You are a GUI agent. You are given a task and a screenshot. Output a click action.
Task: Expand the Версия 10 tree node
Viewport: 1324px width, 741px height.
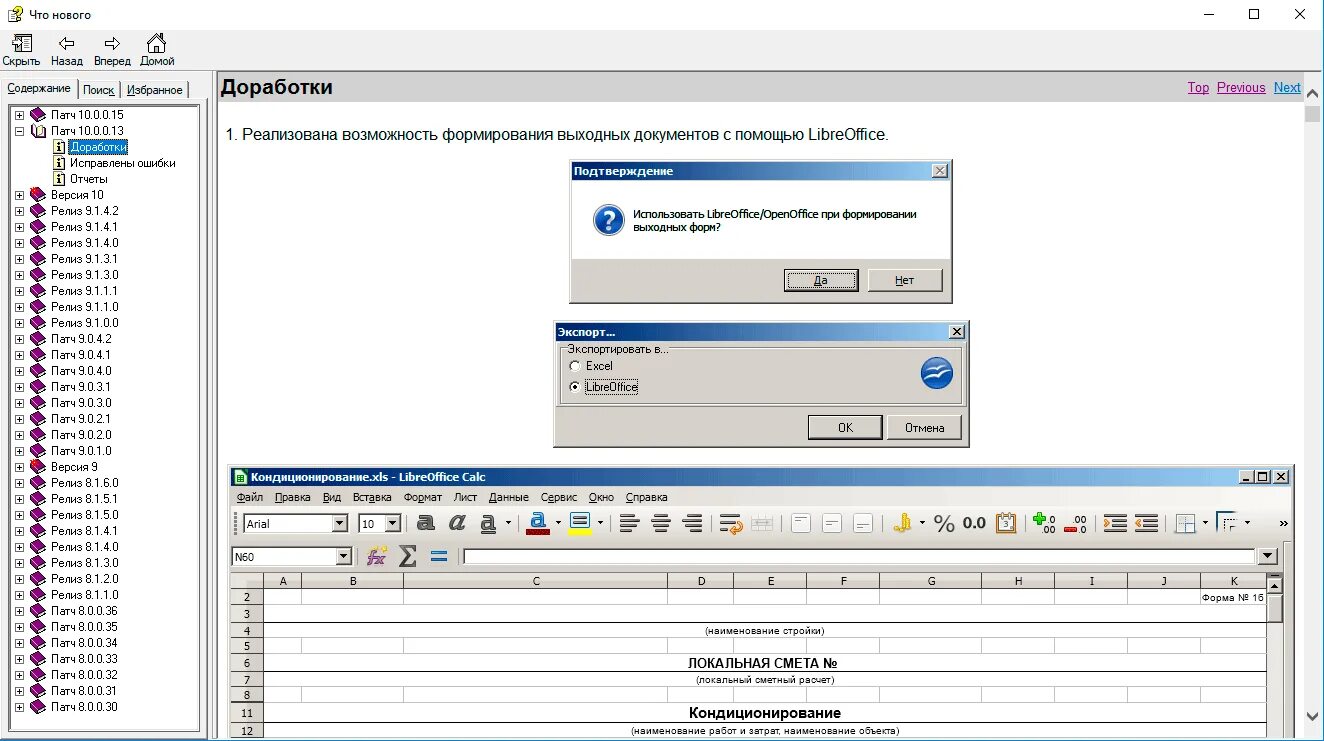pos(19,195)
